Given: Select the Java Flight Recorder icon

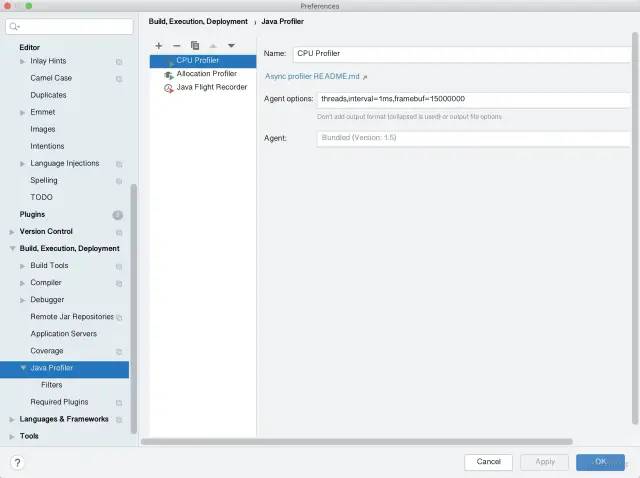Looking at the screenshot, I should [x=168, y=88].
